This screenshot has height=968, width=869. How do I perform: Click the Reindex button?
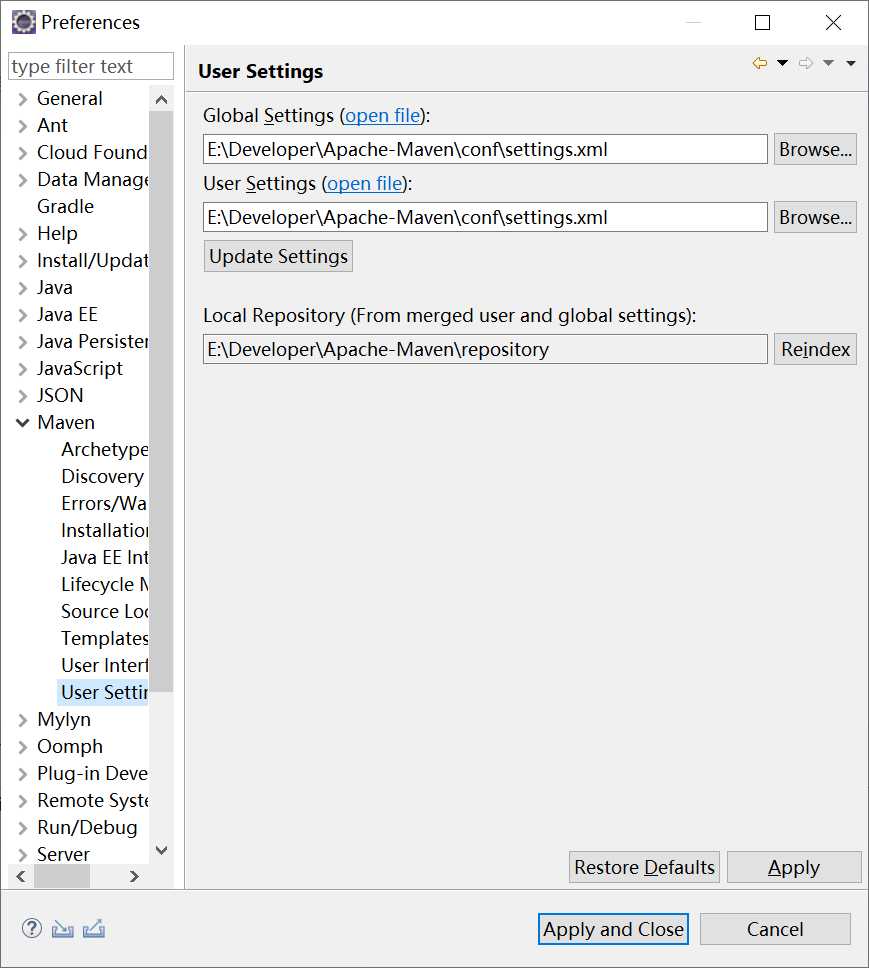click(x=815, y=349)
